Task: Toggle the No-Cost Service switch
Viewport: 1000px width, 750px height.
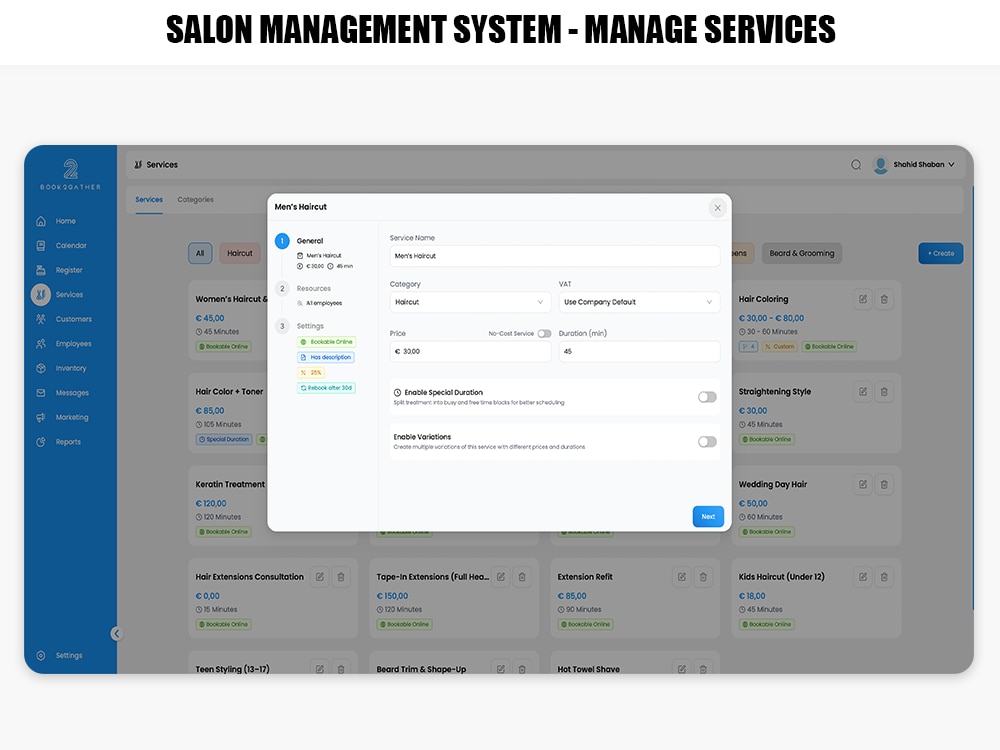Action: coord(544,334)
